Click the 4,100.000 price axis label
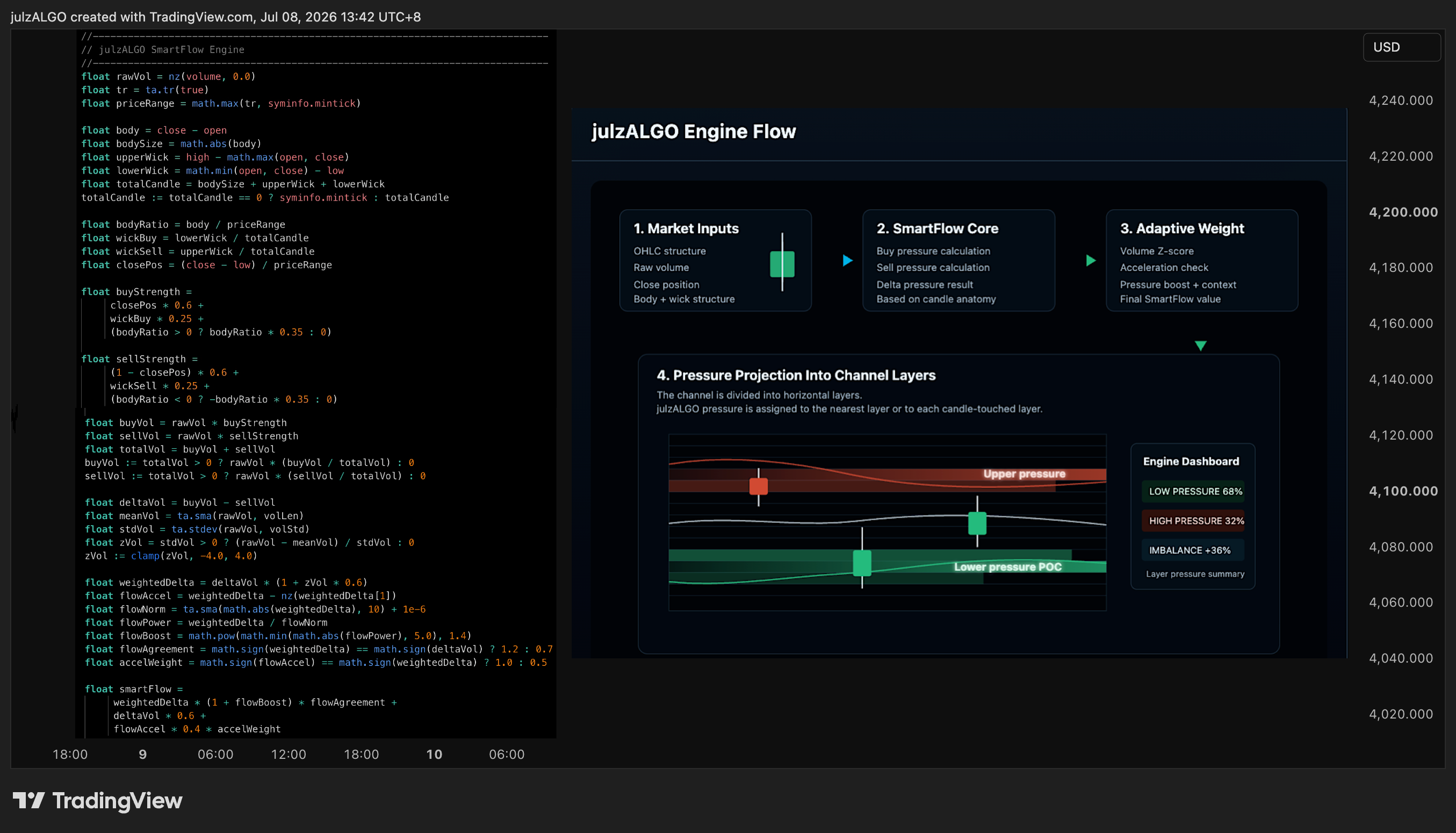1456x833 pixels. pyautogui.click(x=1403, y=491)
